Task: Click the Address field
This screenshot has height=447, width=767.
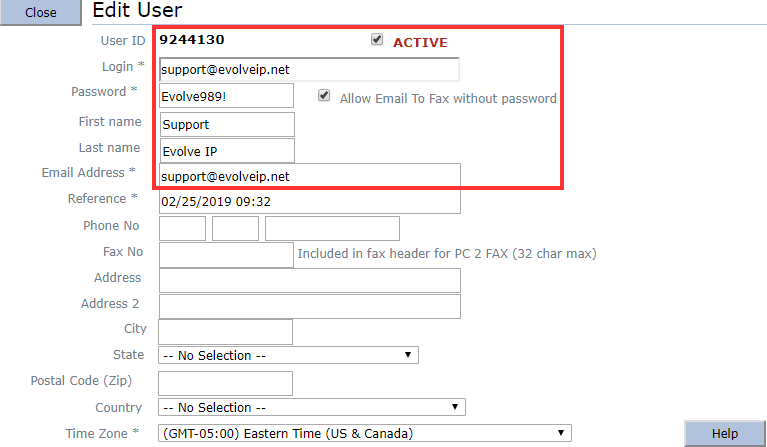Action: [309, 280]
